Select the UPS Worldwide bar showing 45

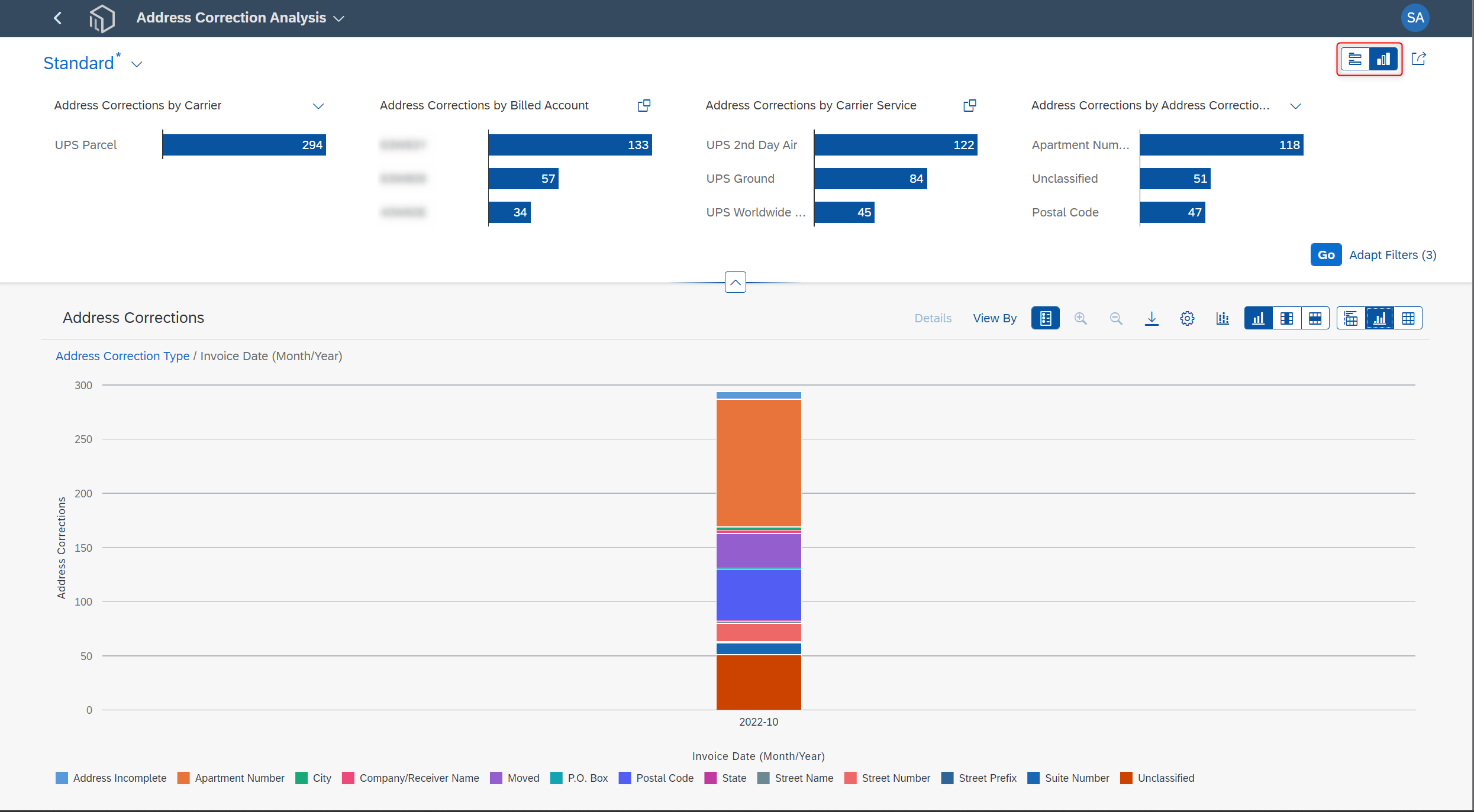pyautogui.click(x=844, y=212)
